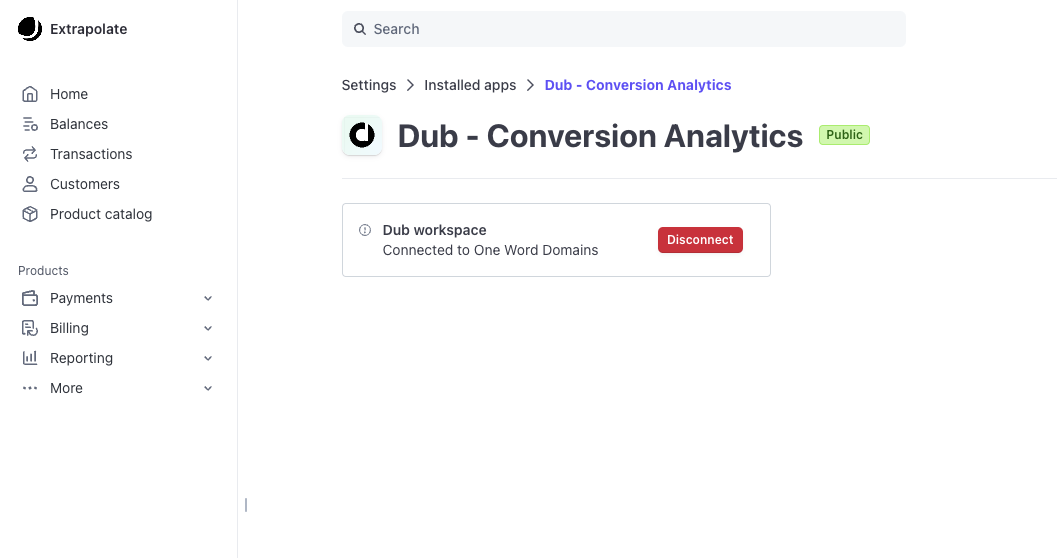Go to Transactions page
The image size is (1057, 558).
[91, 154]
